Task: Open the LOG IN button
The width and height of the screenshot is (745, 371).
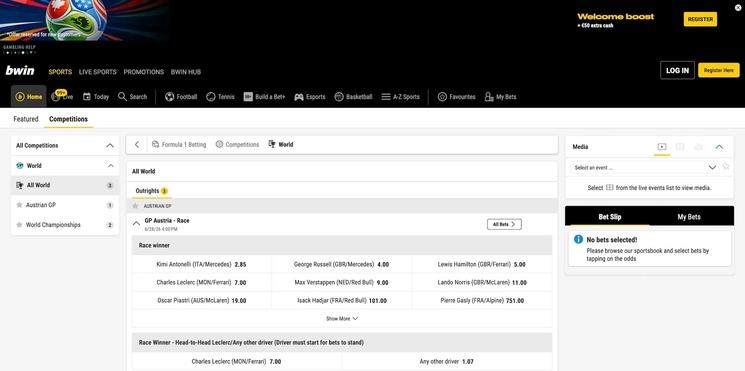Action: coord(677,70)
